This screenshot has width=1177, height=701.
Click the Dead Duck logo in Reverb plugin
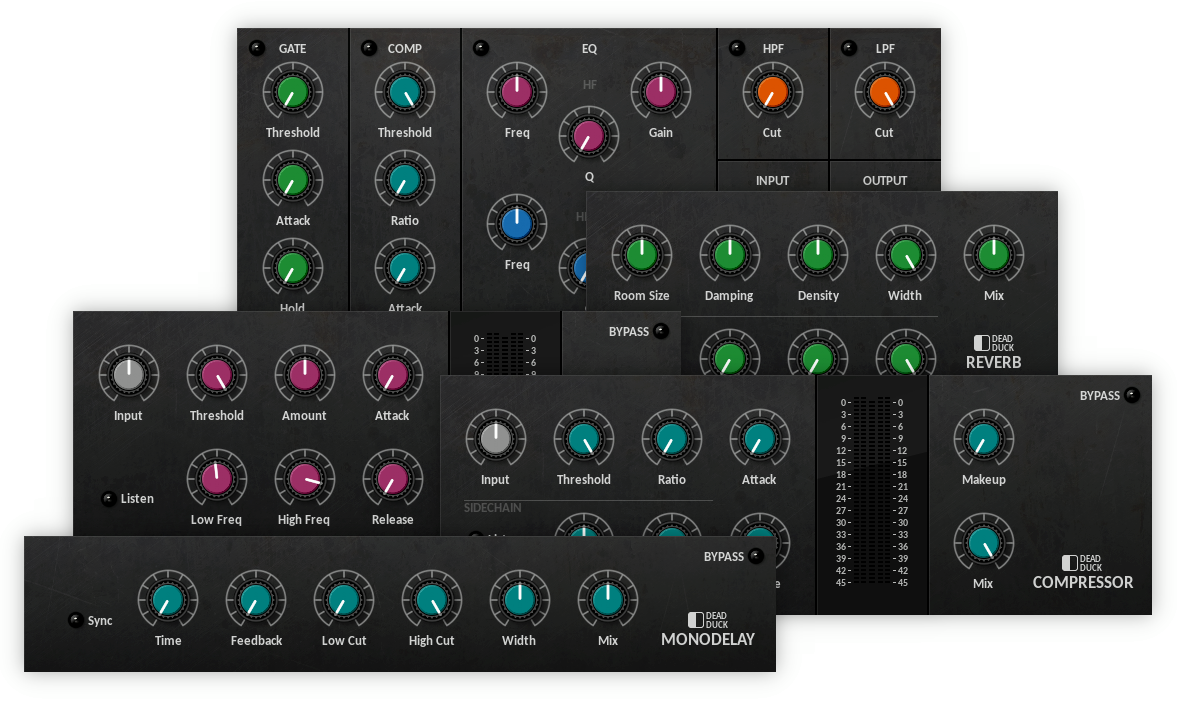993,343
